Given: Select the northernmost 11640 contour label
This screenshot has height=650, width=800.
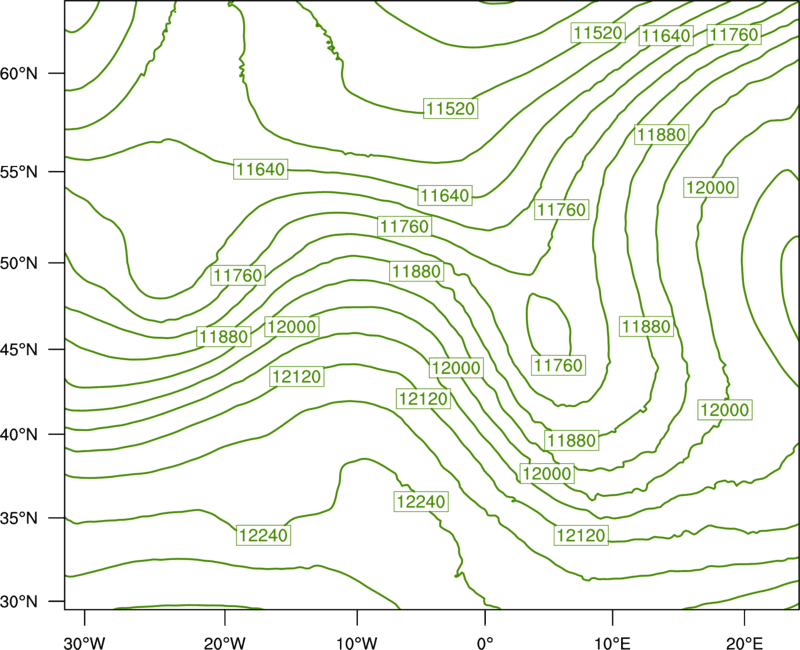Looking at the screenshot, I should click(x=666, y=36).
